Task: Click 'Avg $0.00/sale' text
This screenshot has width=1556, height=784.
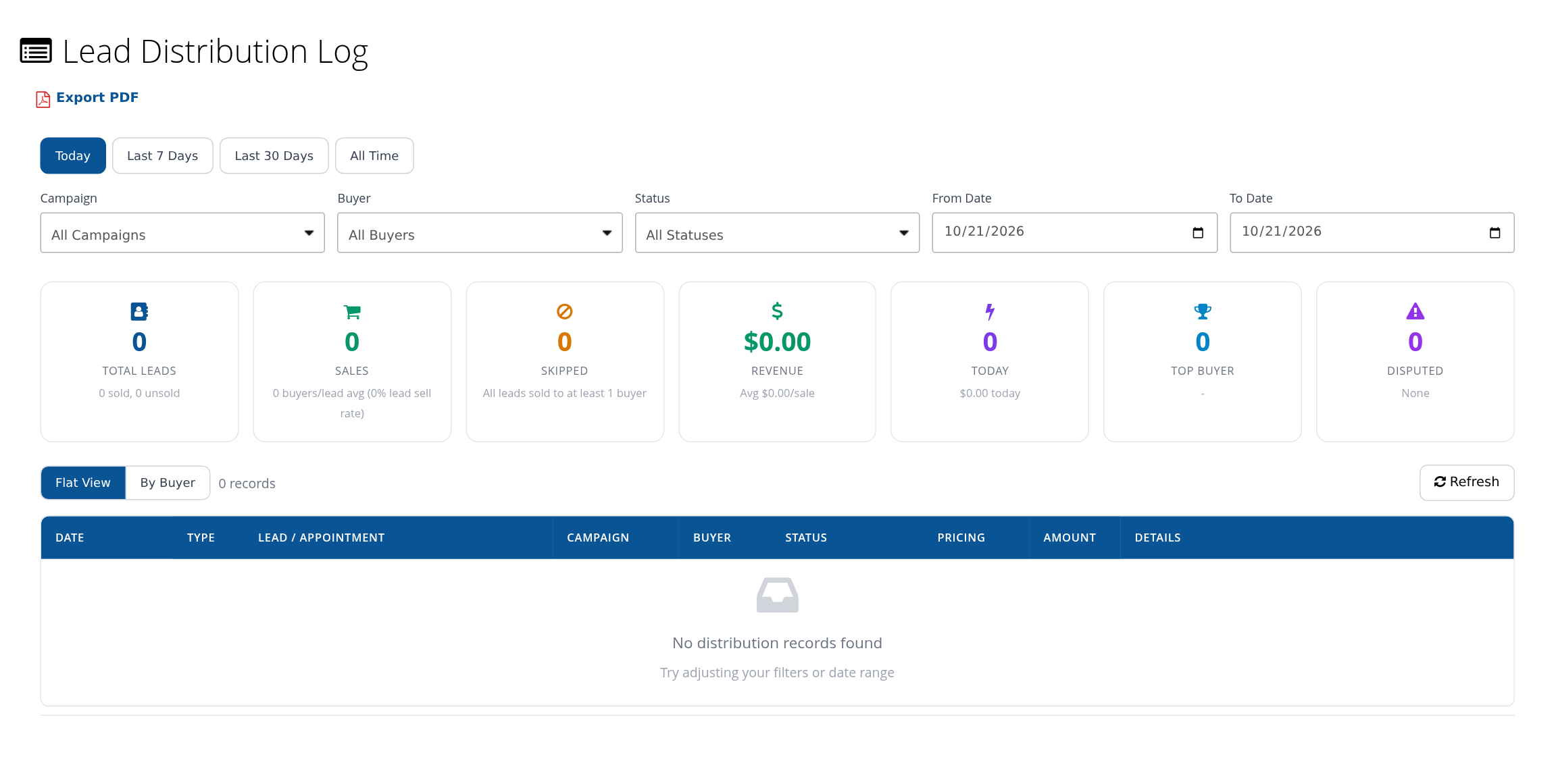Action: (777, 393)
